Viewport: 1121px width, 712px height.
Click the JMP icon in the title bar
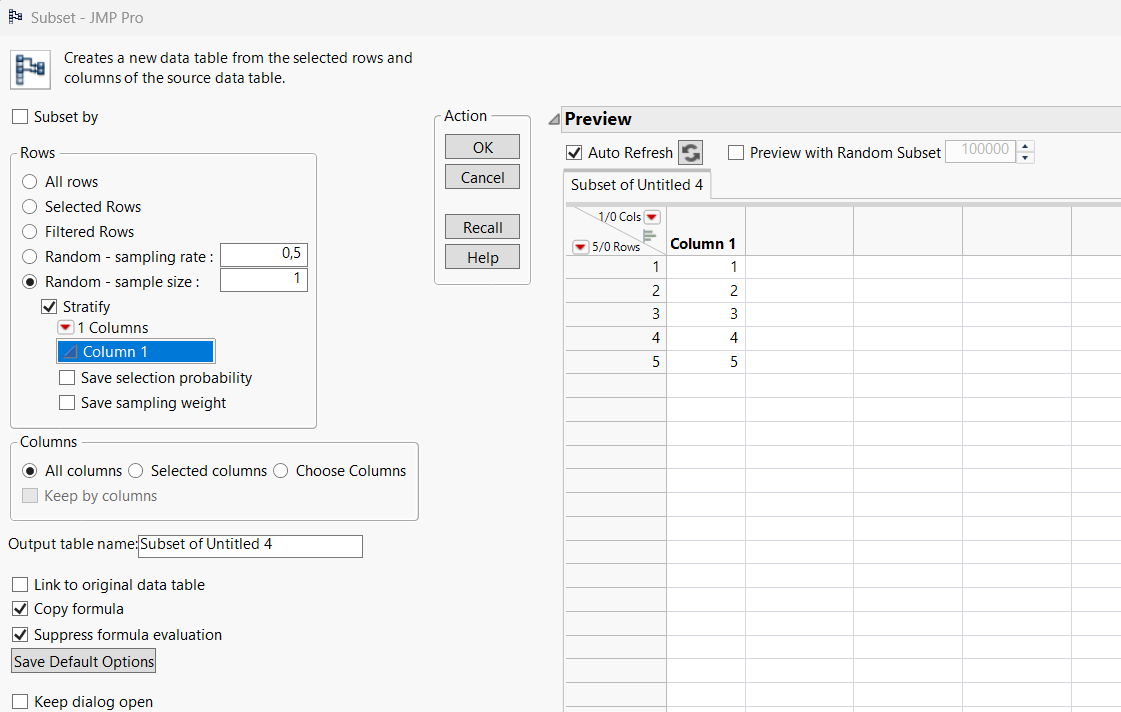pos(16,17)
